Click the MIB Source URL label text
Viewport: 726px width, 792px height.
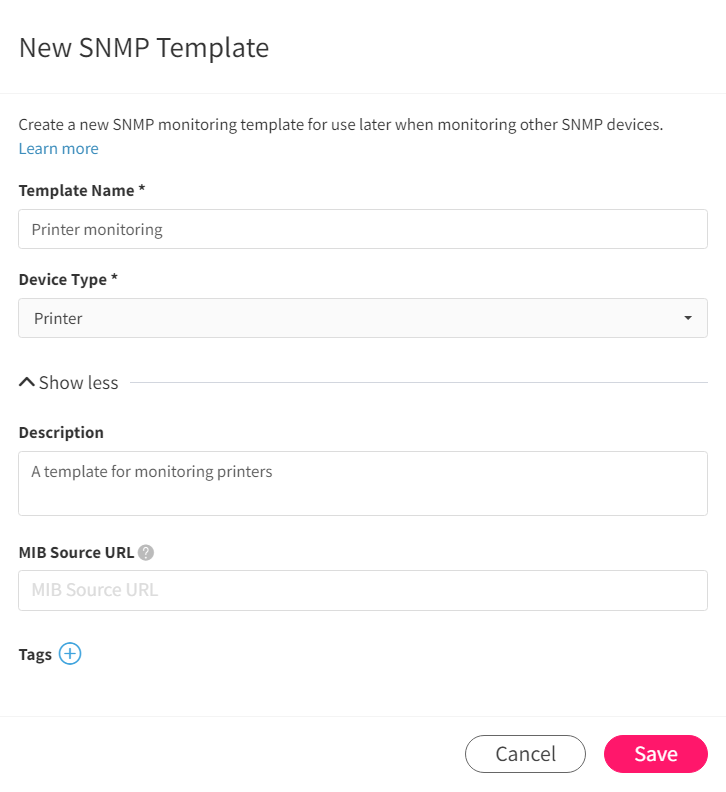tap(76, 553)
